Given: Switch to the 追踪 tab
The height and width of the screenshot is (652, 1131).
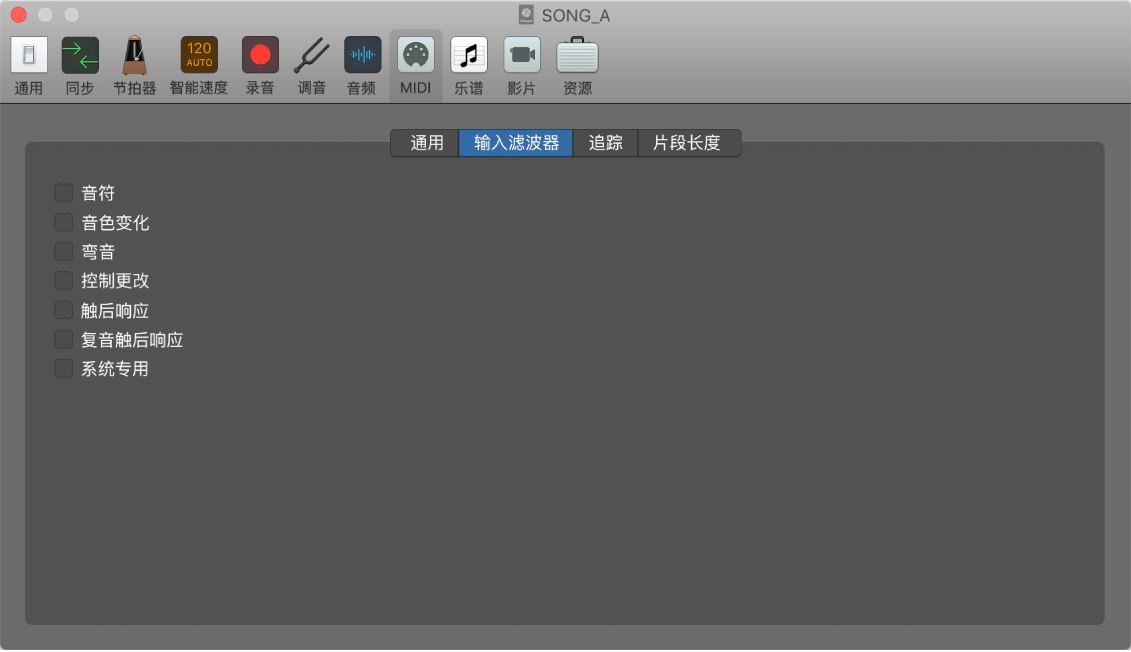Looking at the screenshot, I should pos(605,143).
